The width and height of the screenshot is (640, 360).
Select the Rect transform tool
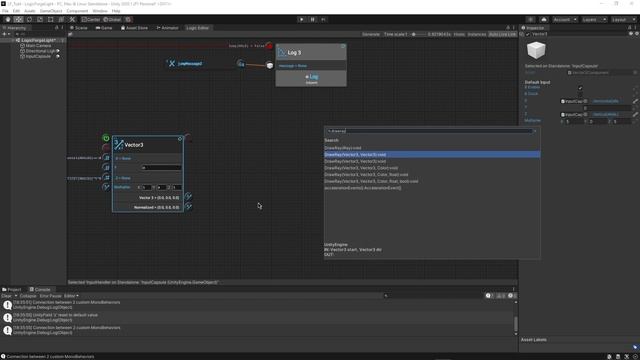[x=51, y=20]
